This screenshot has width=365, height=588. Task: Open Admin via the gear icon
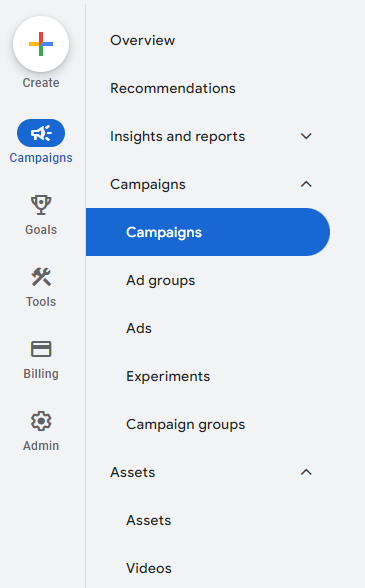pyautogui.click(x=41, y=421)
